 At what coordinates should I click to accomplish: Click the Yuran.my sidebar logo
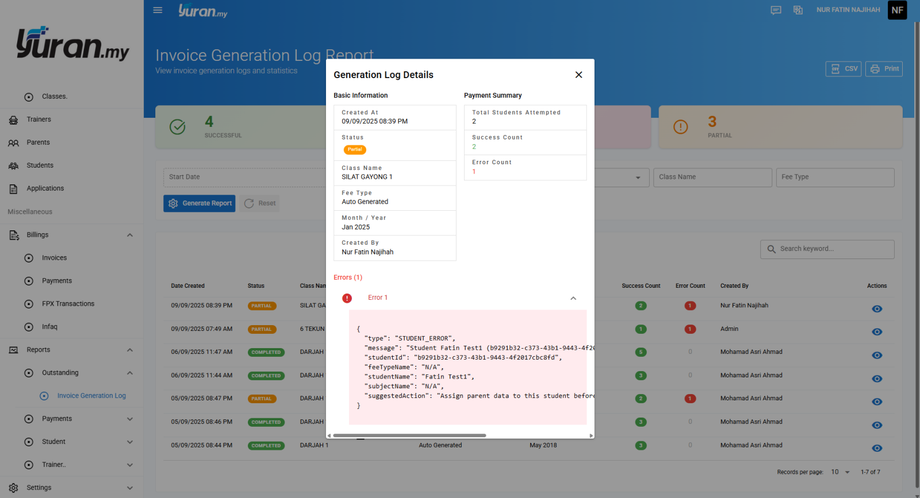[72, 43]
